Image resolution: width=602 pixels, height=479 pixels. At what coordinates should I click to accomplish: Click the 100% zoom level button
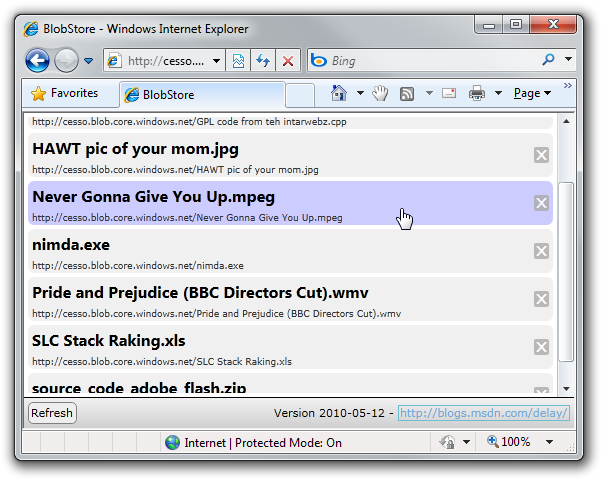pyautogui.click(x=508, y=442)
